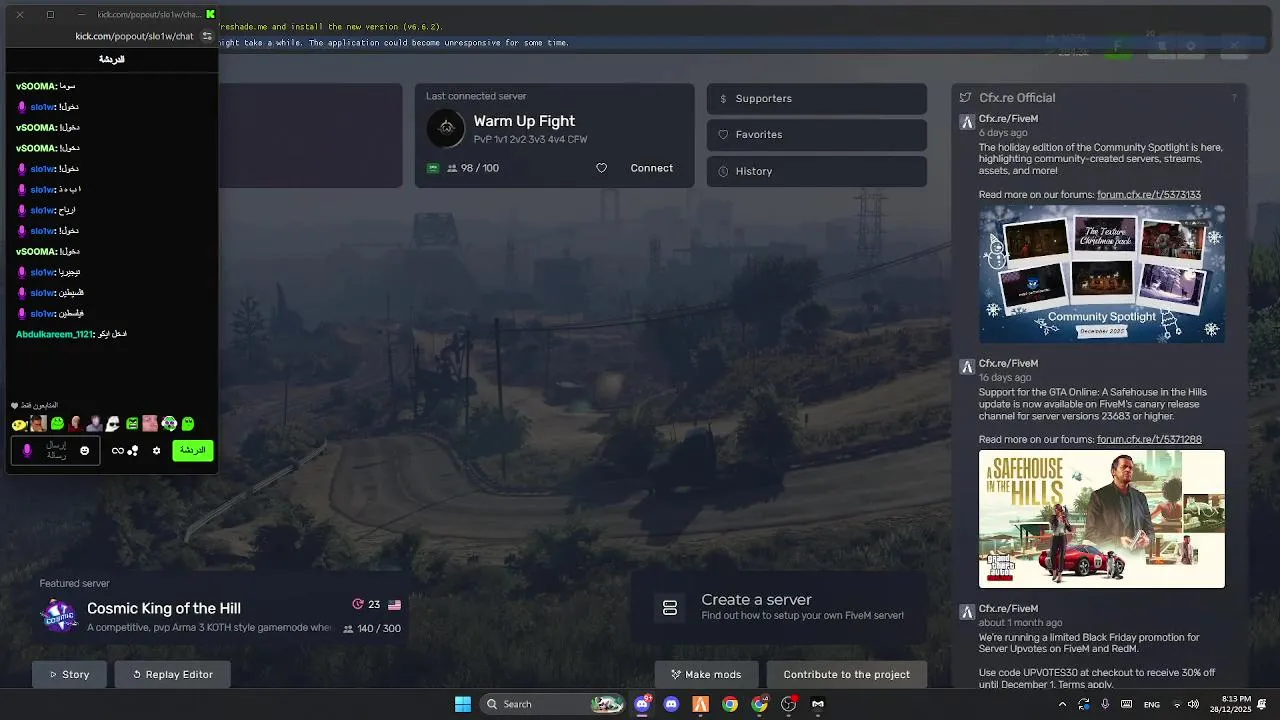1280x720 pixels.
Task: Open the emoji picker in chat input
Action: pyautogui.click(x=84, y=451)
